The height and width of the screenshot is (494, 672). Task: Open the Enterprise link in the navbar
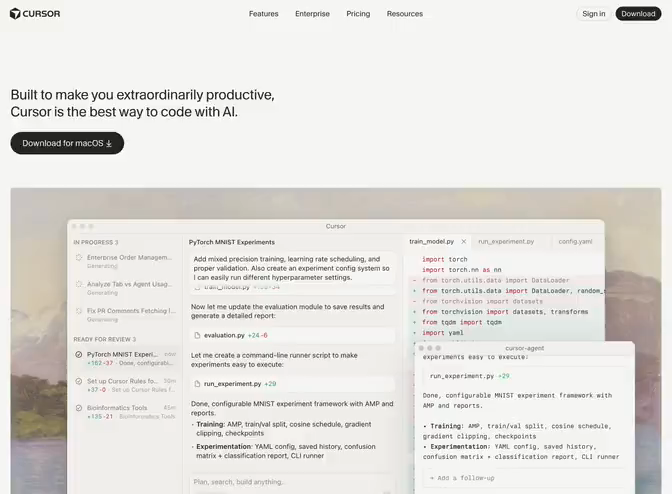click(x=312, y=14)
